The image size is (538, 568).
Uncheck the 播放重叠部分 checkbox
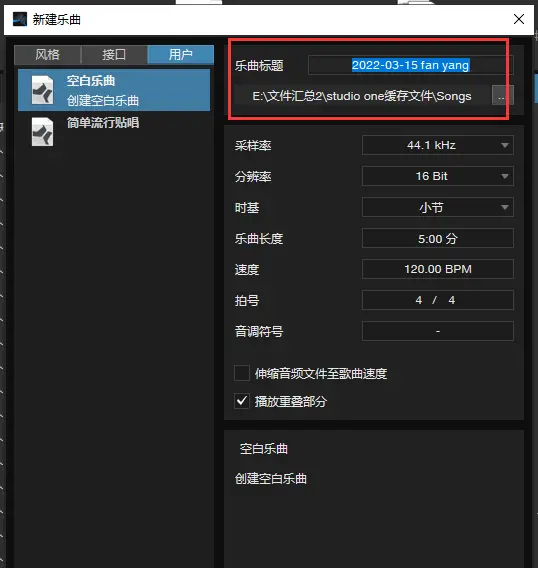(x=242, y=401)
